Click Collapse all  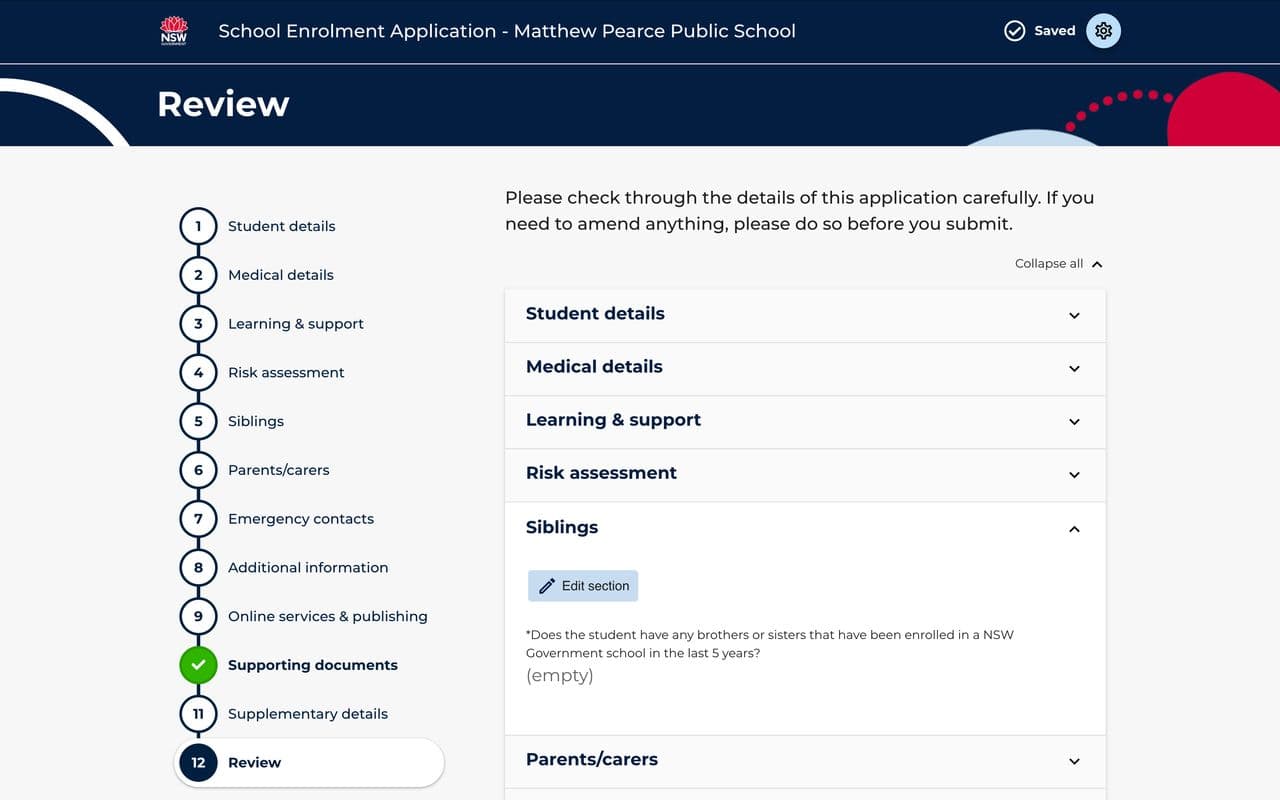(1059, 264)
